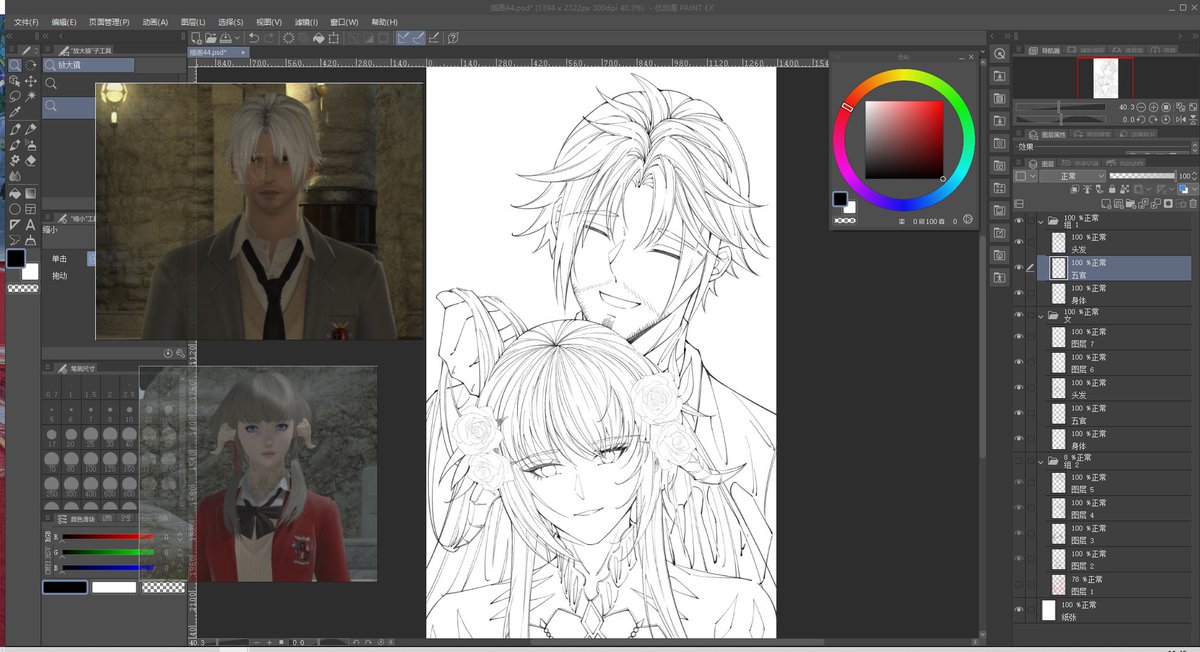Open the 图层(L) menu
The image size is (1200, 652).
[194, 22]
